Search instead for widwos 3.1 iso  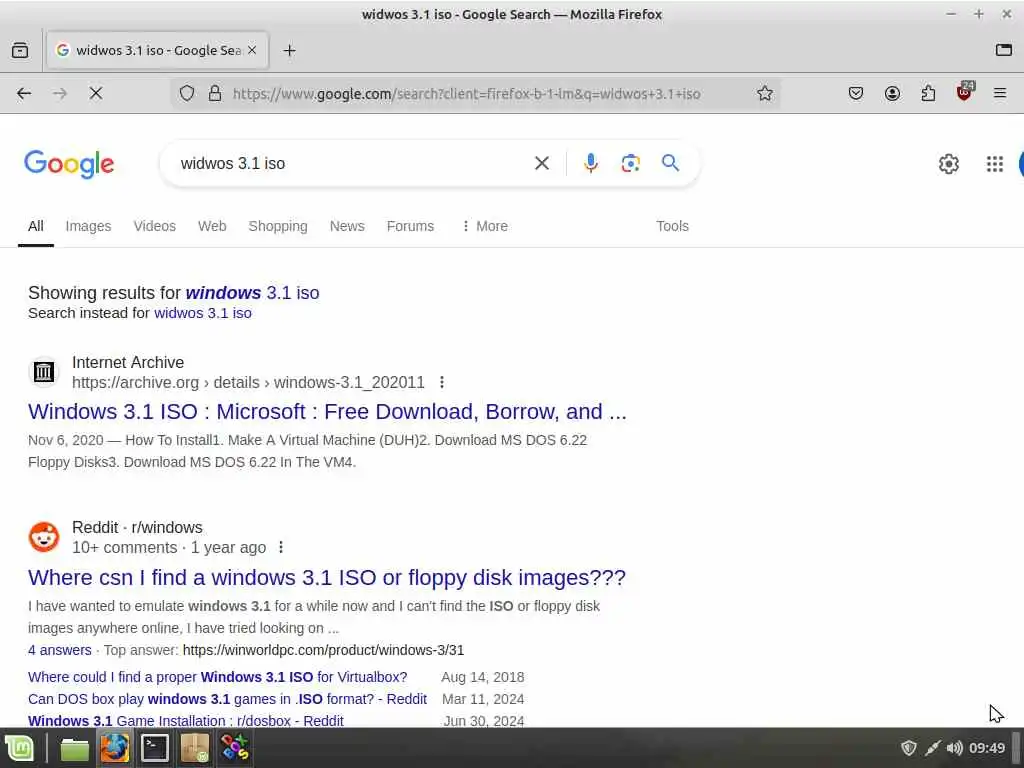click(202, 313)
